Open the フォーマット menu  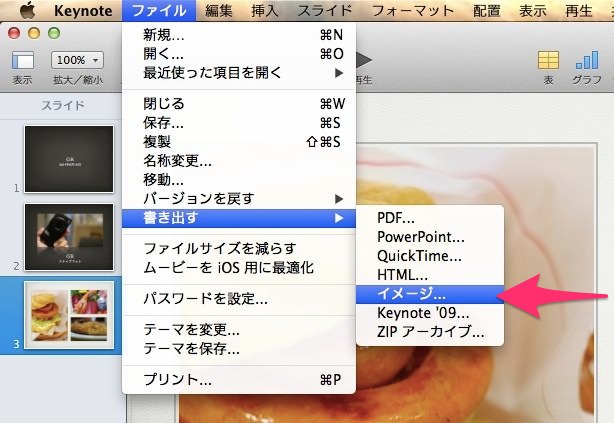coord(412,11)
